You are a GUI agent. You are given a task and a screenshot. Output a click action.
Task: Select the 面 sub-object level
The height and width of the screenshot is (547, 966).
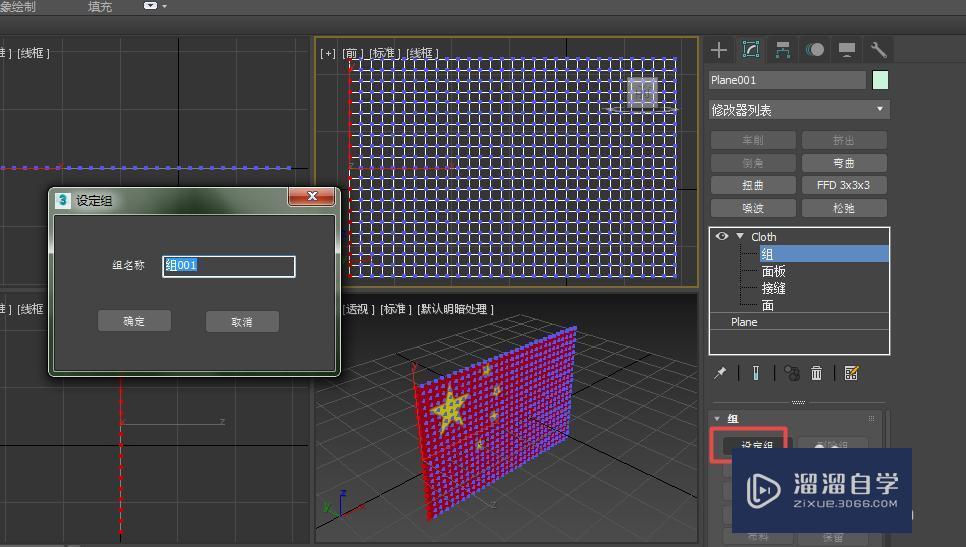pyautogui.click(x=768, y=306)
